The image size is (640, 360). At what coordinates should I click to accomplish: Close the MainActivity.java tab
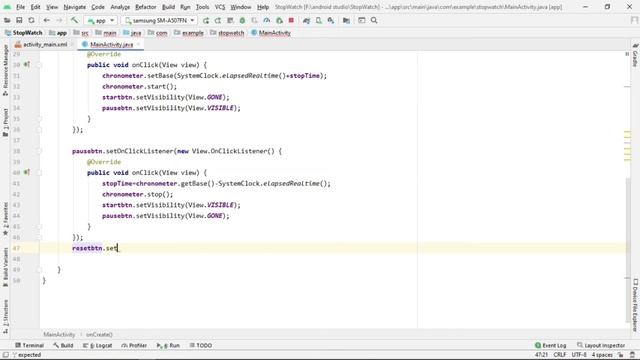(138, 44)
